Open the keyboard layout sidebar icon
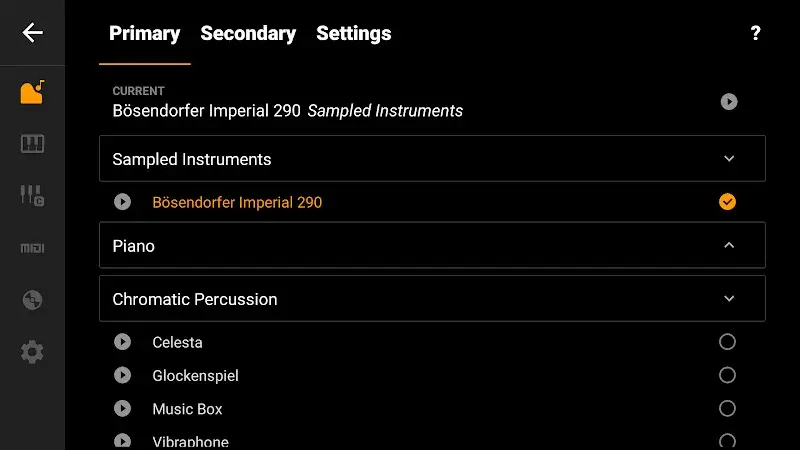 coord(33,144)
